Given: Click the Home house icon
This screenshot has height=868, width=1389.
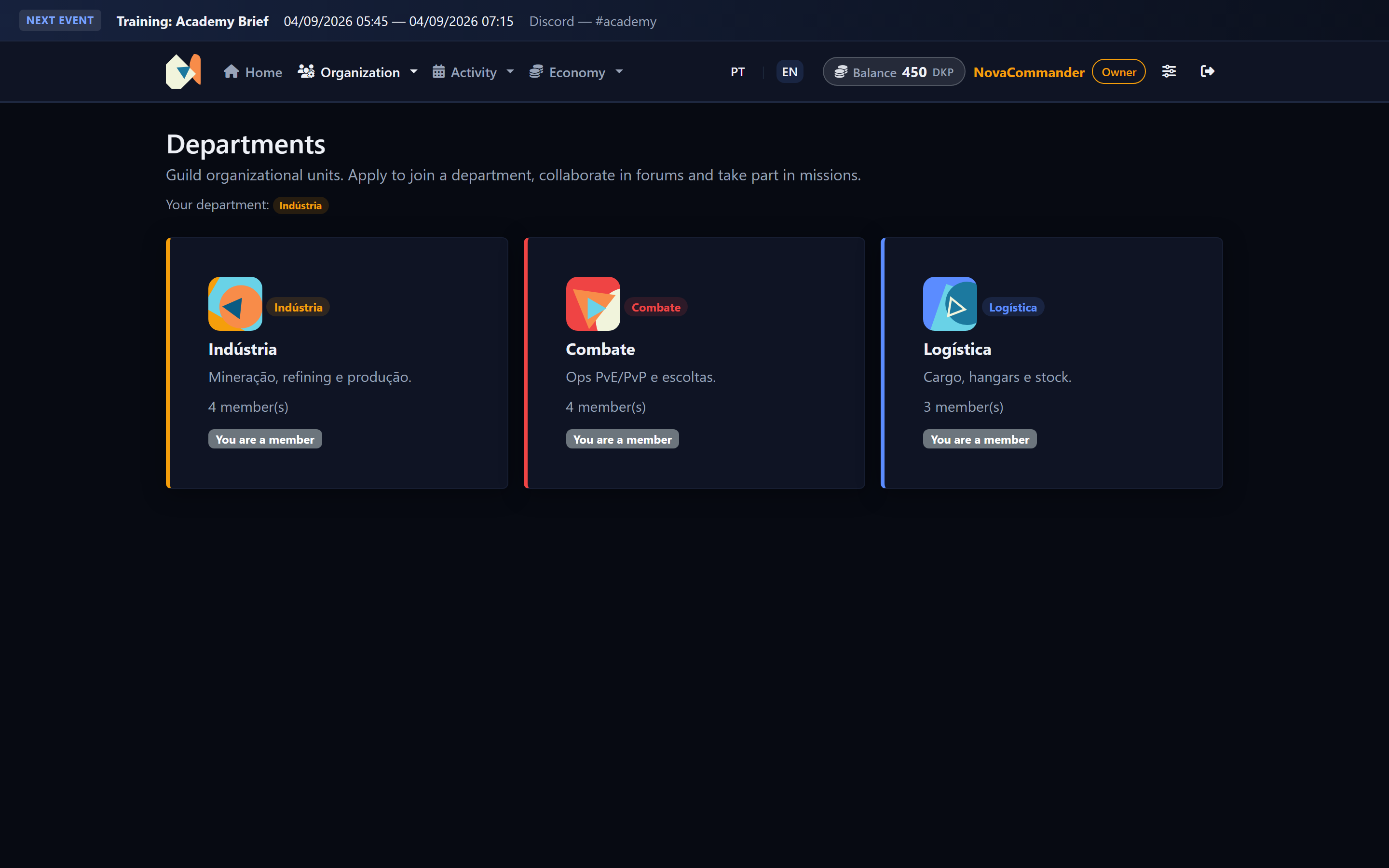Looking at the screenshot, I should pyautogui.click(x=231, y=72).
